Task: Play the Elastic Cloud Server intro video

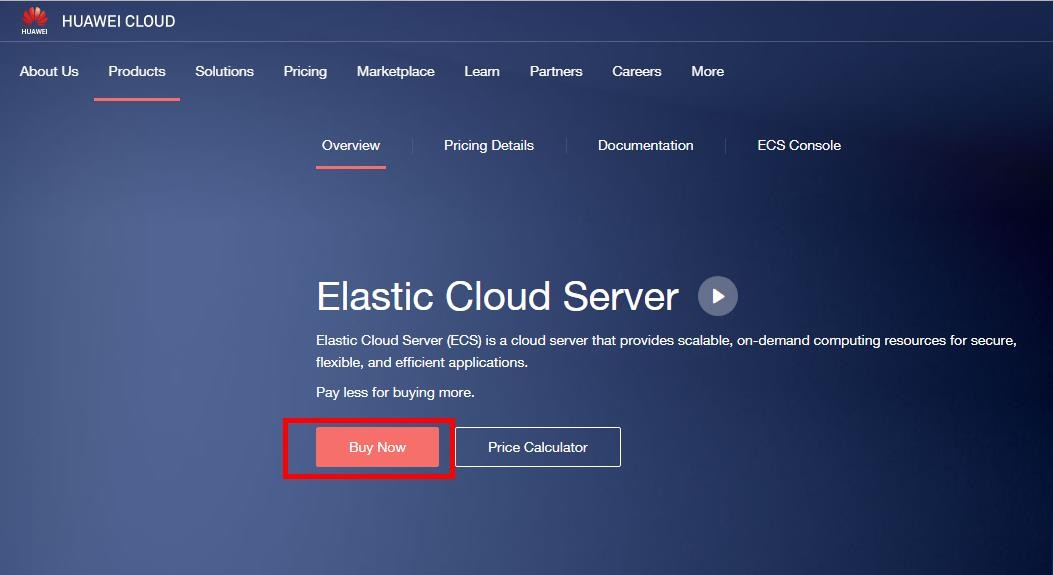Action: pyautogui.click(x=718, y=296)
